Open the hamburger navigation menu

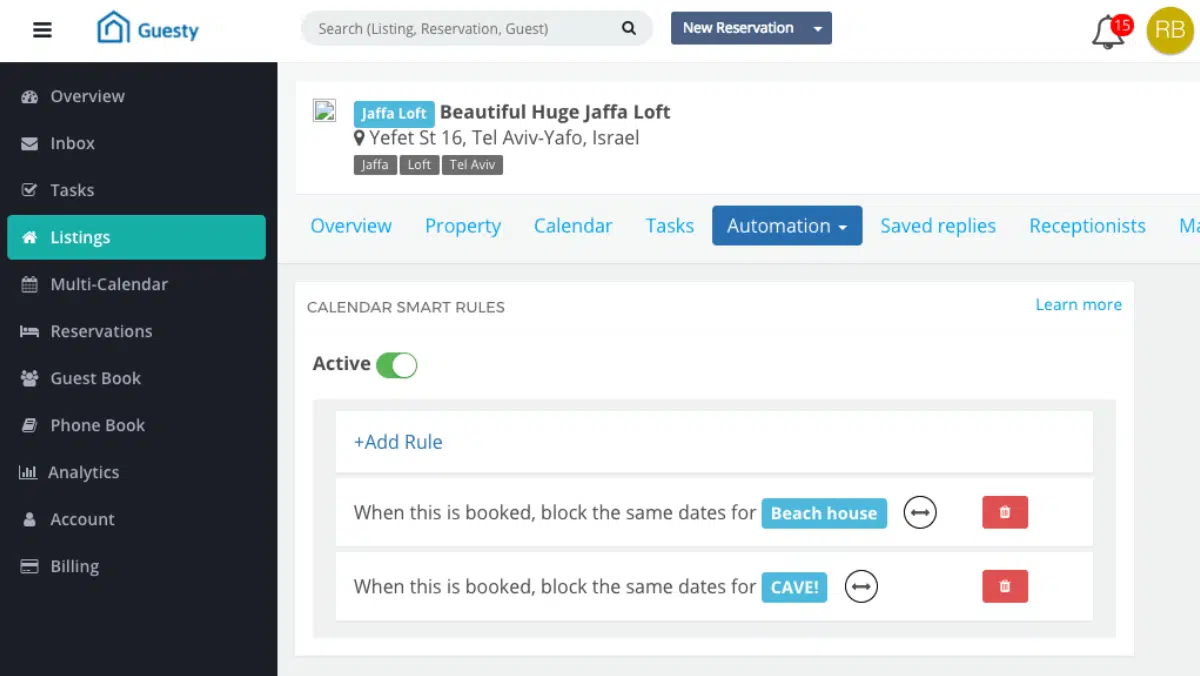[41, 29]
